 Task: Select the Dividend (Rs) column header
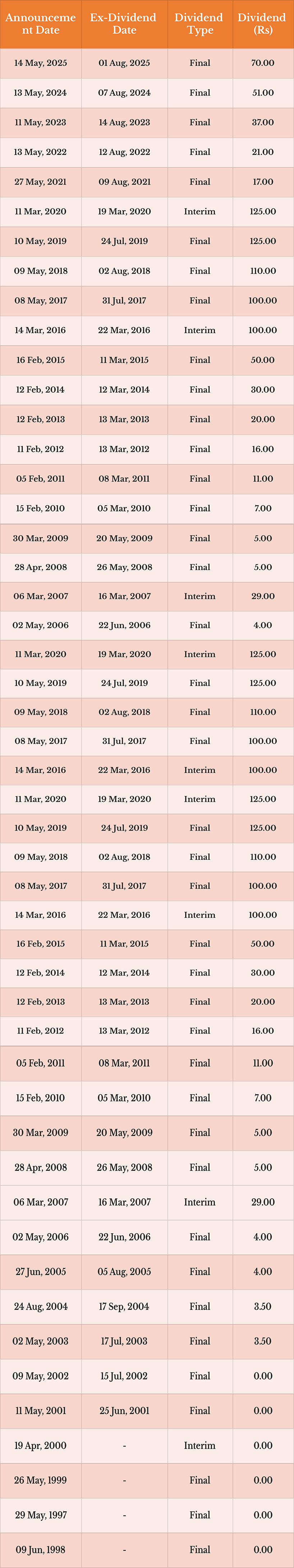point(262,24)
